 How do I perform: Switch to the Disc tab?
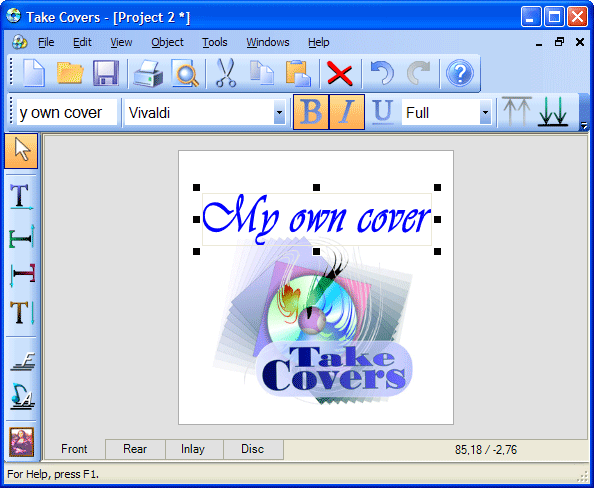point(252,449)
